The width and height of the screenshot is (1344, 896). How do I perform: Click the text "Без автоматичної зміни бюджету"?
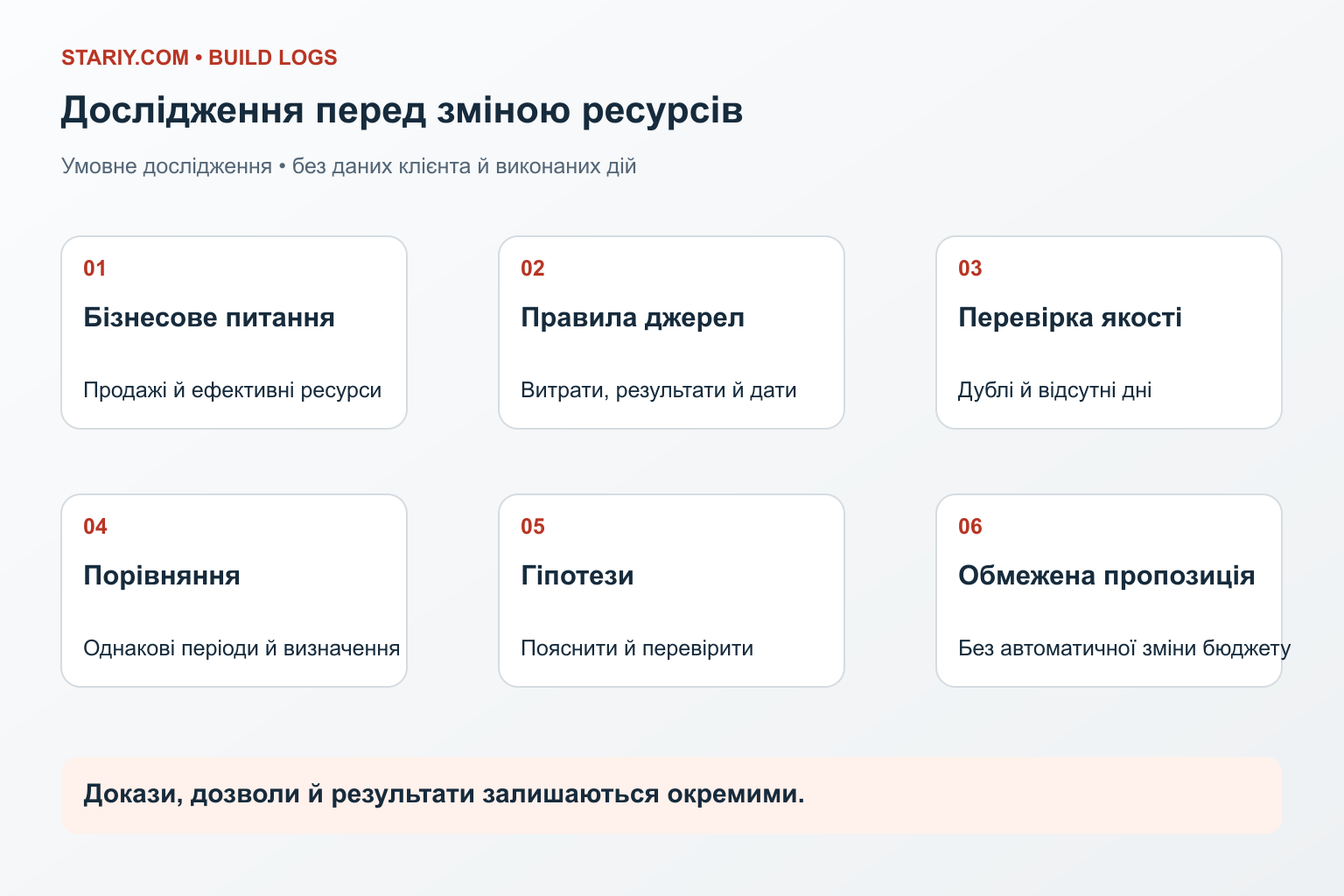coord(1124,648)
